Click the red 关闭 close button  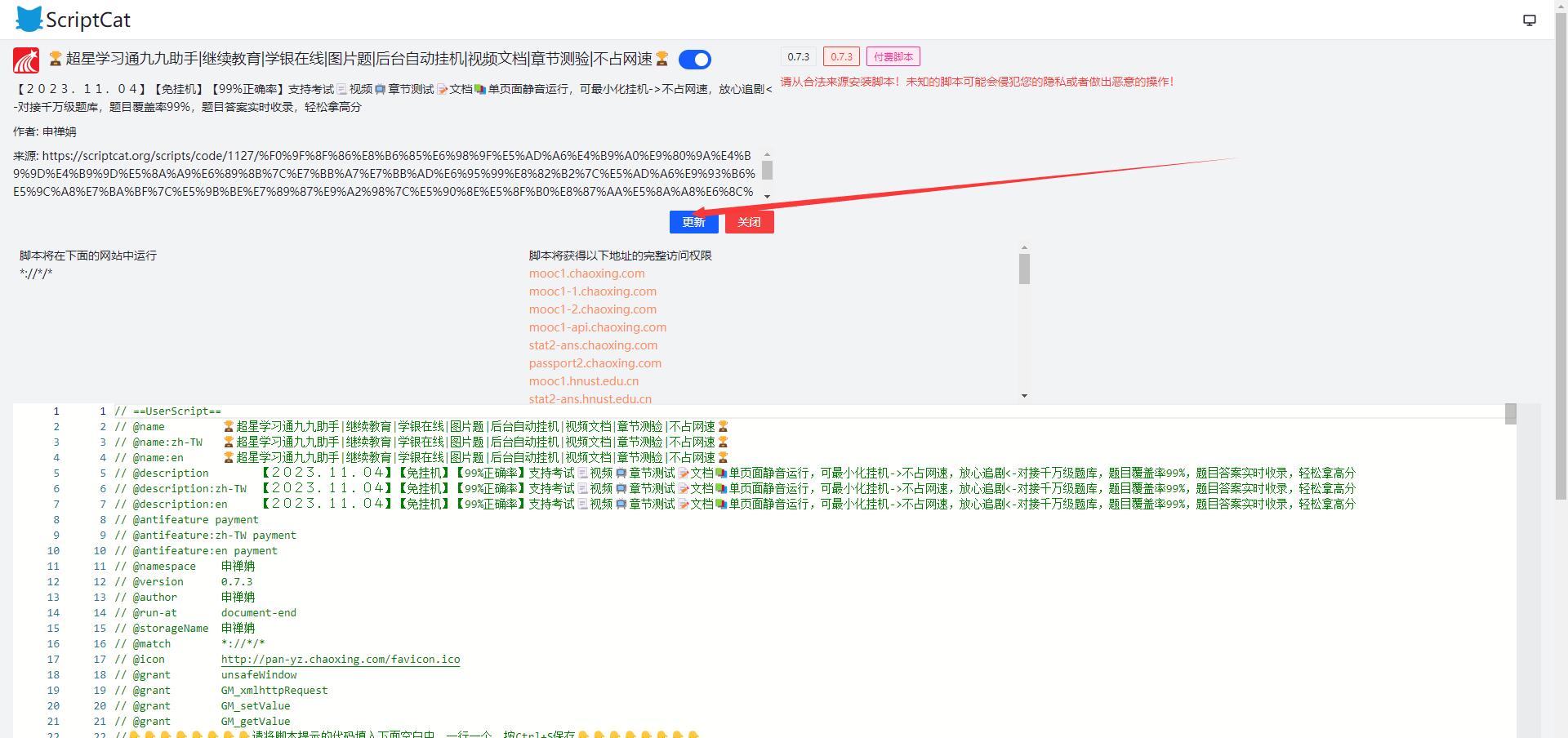749,222
